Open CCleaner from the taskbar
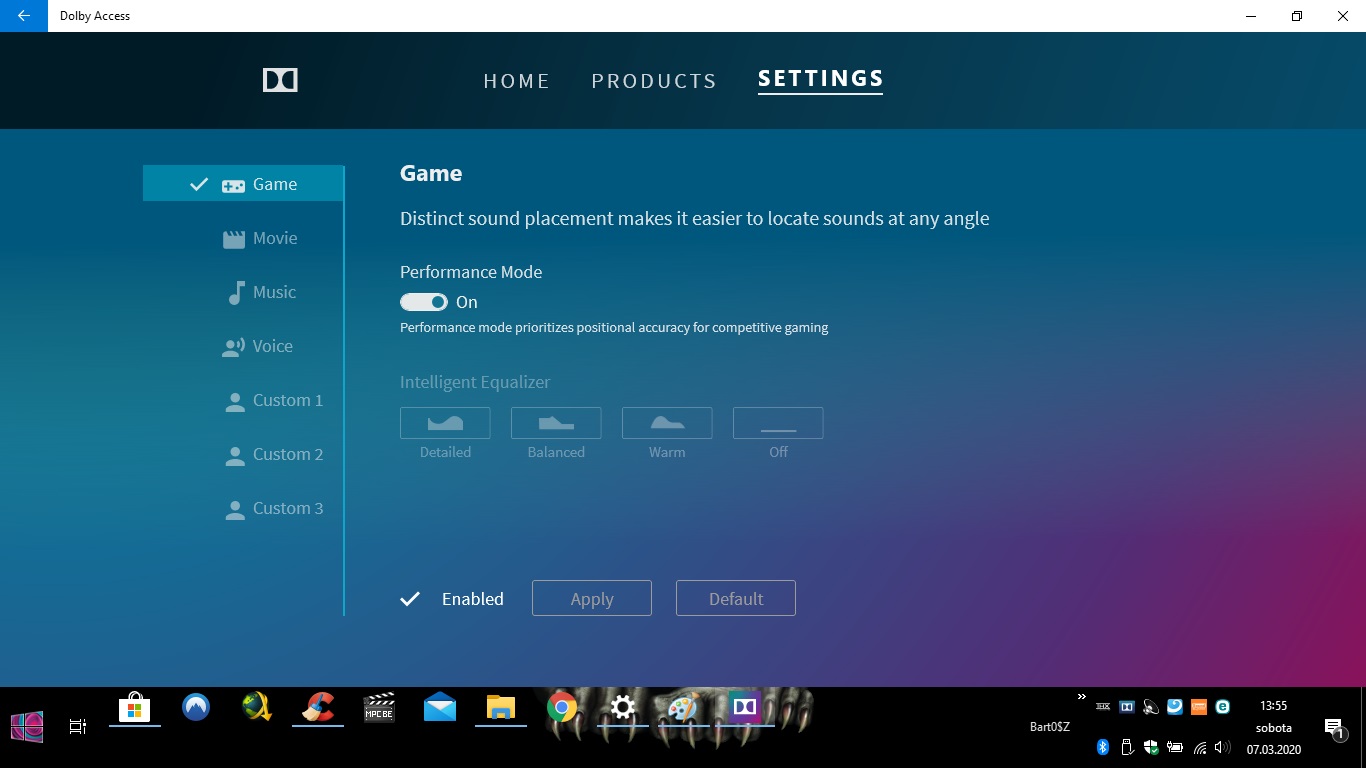The width and height of the screenshot is (1366, 768). point(318,708)
